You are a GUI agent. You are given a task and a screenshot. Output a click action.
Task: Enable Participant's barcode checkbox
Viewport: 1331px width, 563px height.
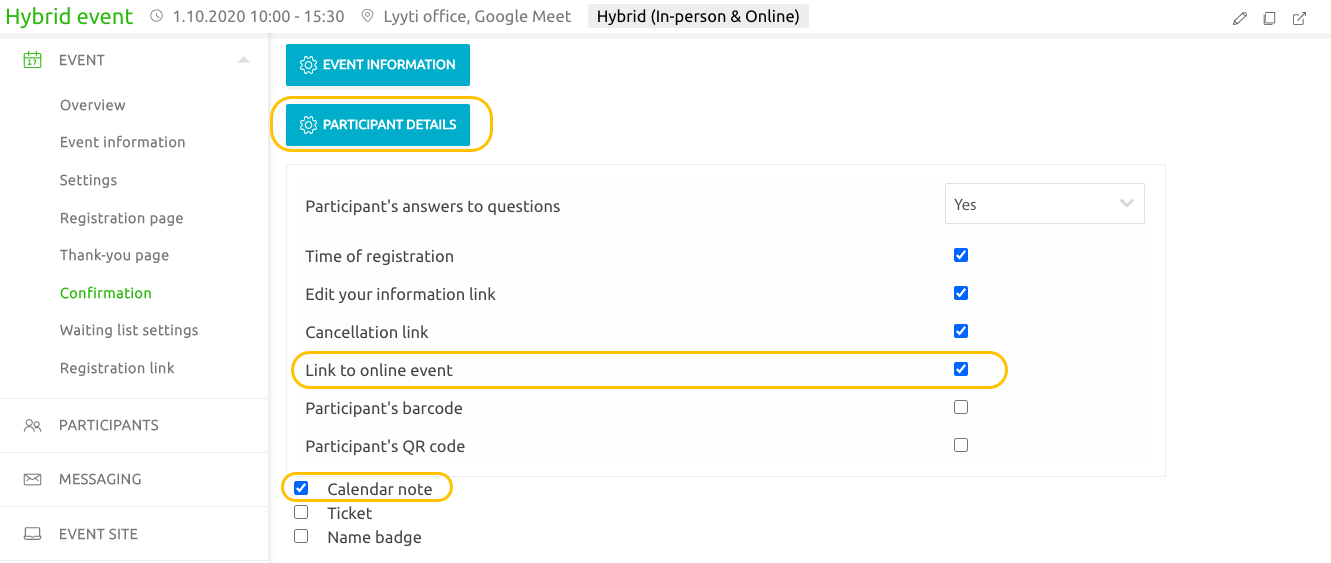pyautogui.click(x=961, y=407)
